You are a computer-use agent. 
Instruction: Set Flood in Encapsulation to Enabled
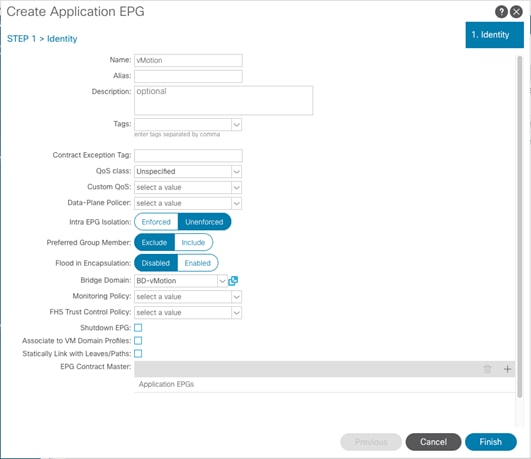pyautogui.click(x=197, y=263)
